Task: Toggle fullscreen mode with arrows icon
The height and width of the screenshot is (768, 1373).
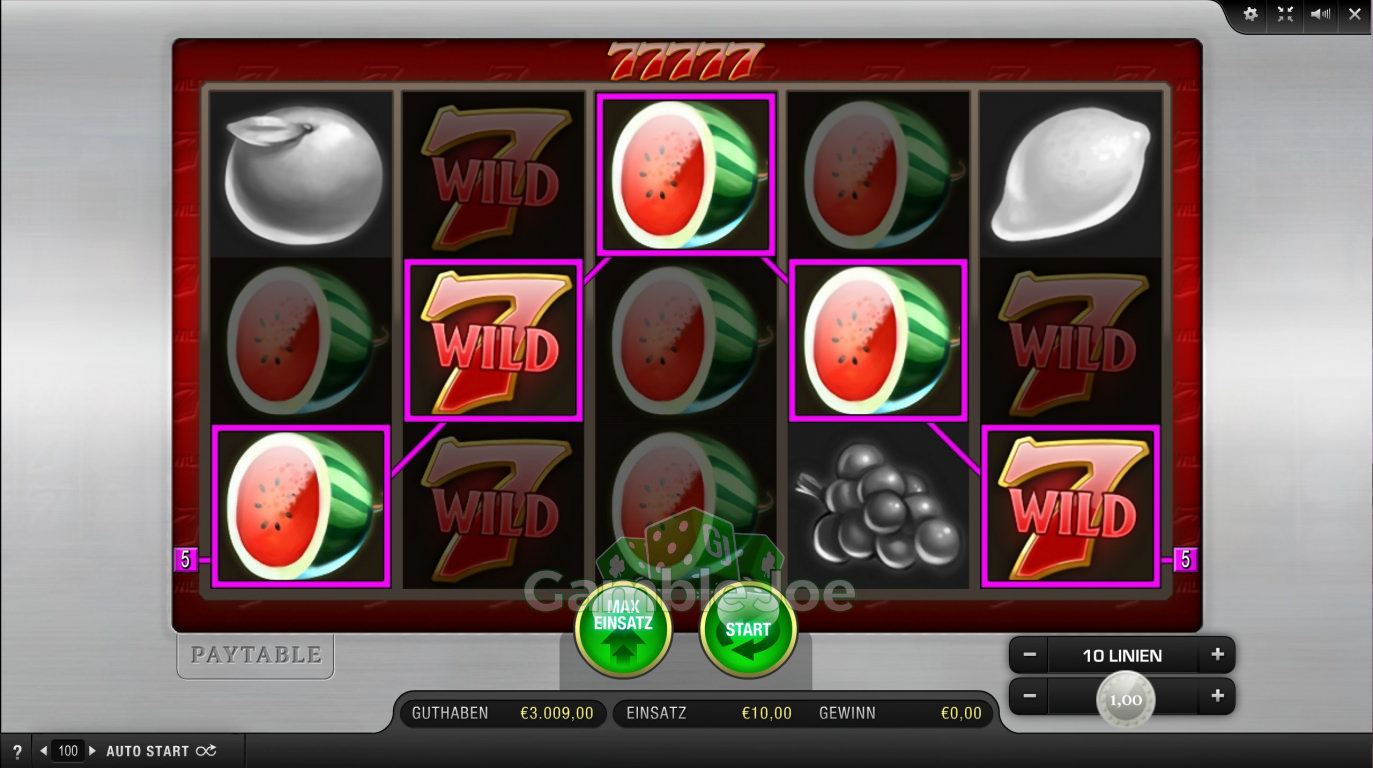Action: click(x=1286, y=14)
